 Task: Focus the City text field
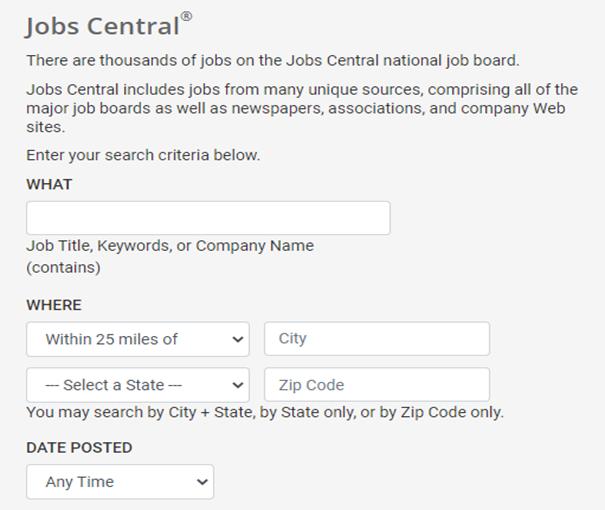377,339
